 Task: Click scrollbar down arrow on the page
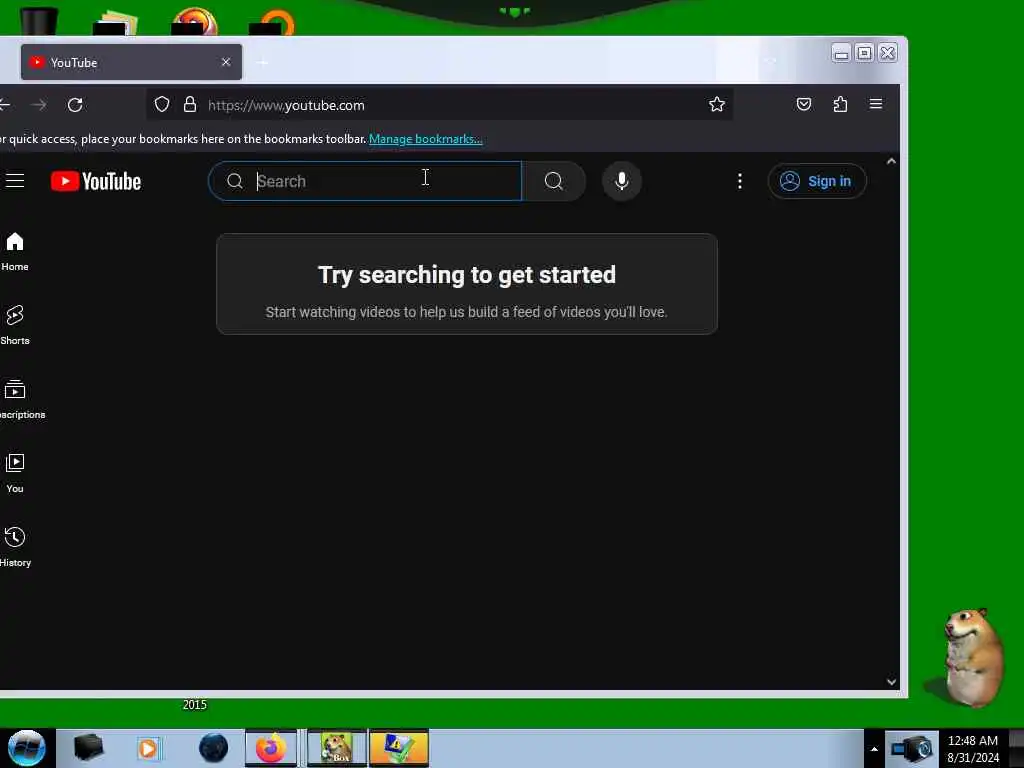pyautogui.click(x=891, y=682)
